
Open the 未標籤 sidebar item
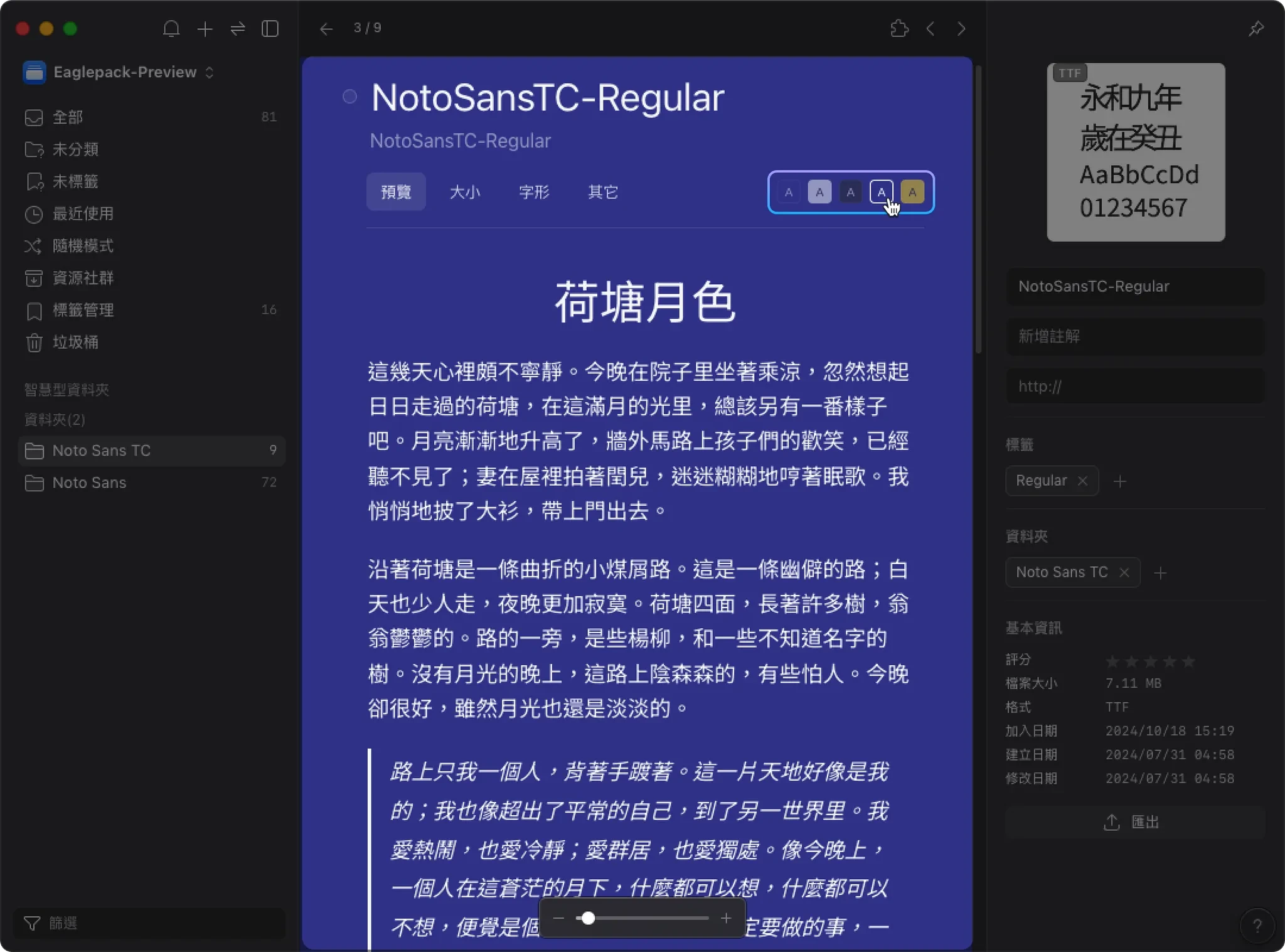pos(151,181)
